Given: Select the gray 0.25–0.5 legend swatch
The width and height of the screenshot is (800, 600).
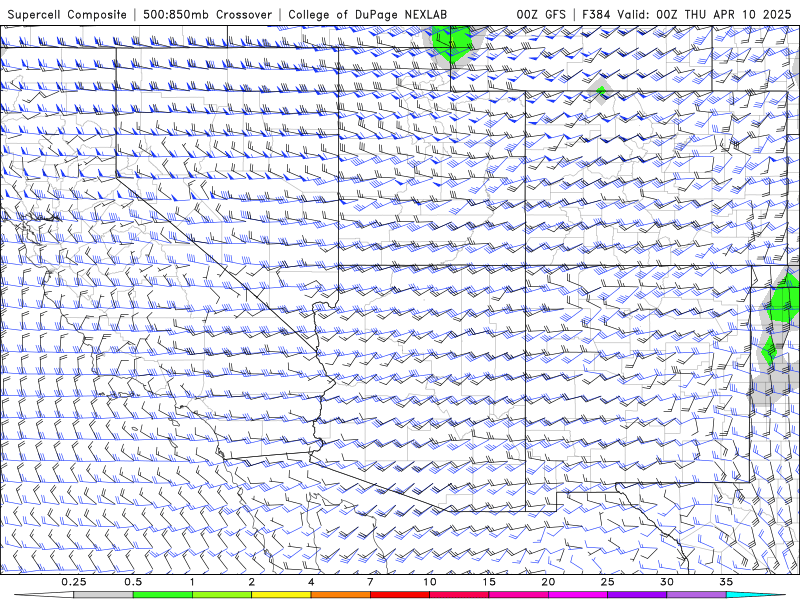Looking at the screenshot, I should pos(104,595).
